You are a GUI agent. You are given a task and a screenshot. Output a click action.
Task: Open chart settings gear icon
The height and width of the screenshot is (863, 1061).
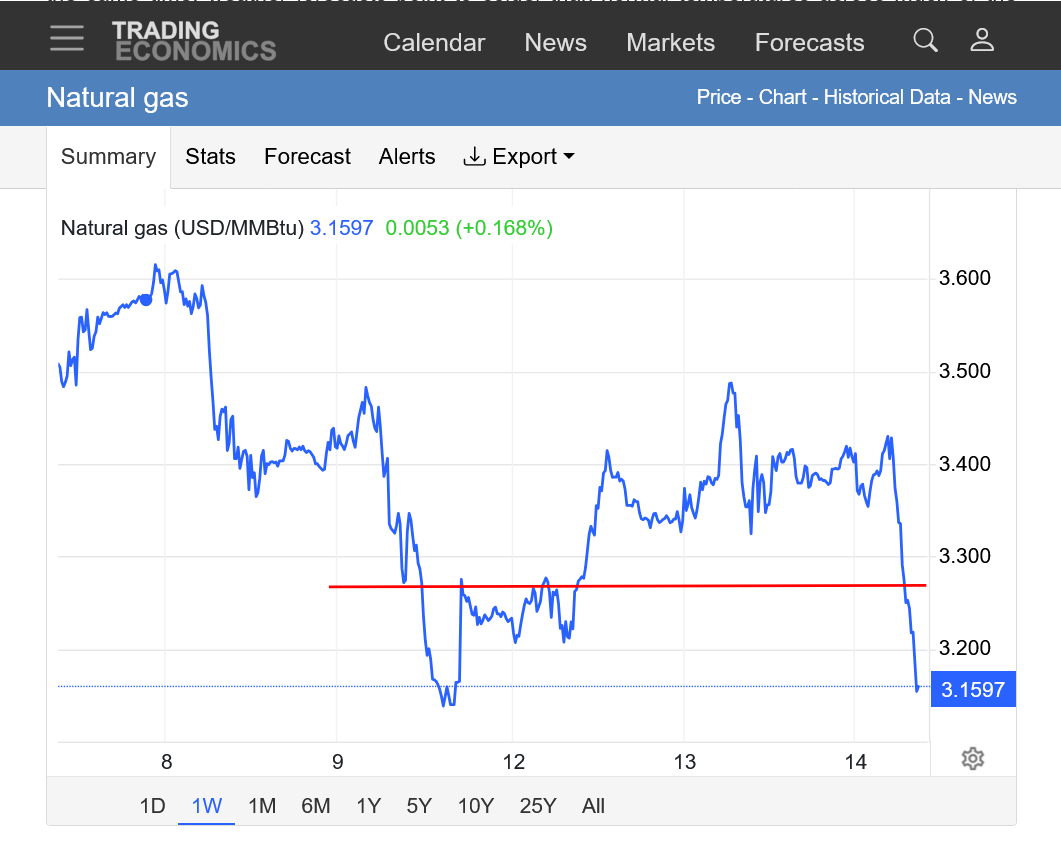(972, 758)
